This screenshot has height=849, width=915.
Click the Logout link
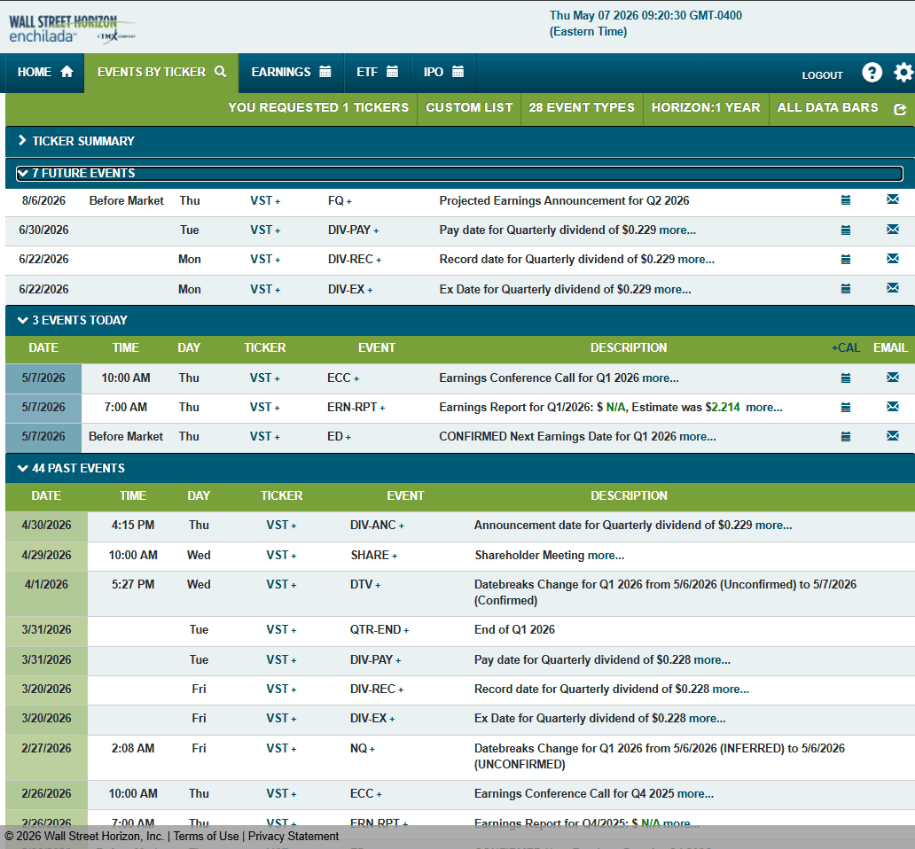click(822, 75)
